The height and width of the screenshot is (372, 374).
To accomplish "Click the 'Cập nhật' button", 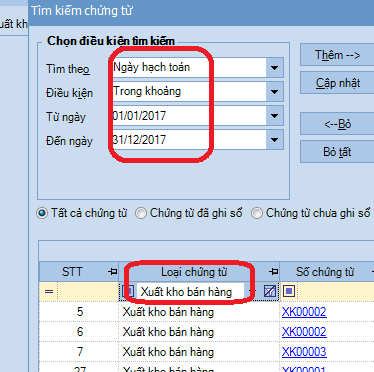I will (x=337, y=83).
